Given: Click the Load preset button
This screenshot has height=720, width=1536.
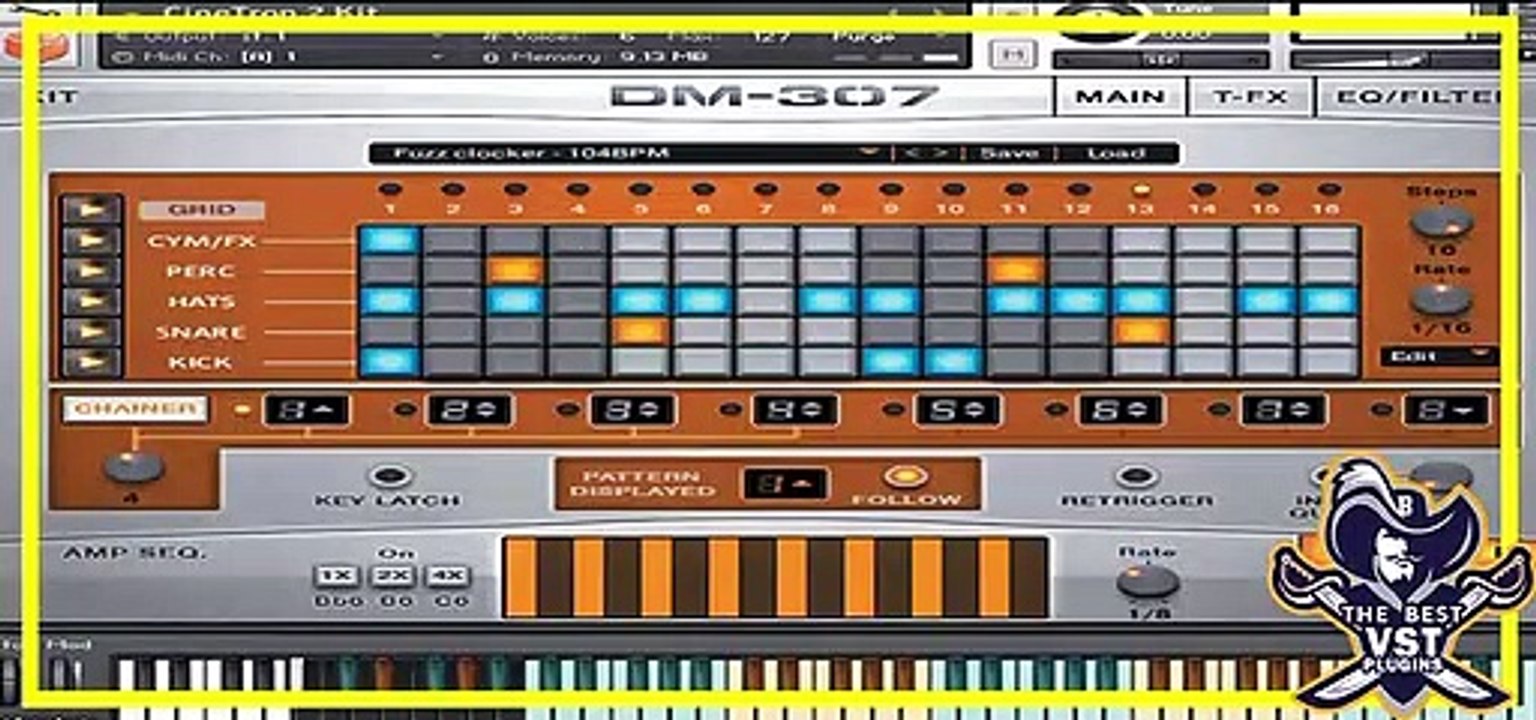Looking at the screenshot, I should (1115, 153).
